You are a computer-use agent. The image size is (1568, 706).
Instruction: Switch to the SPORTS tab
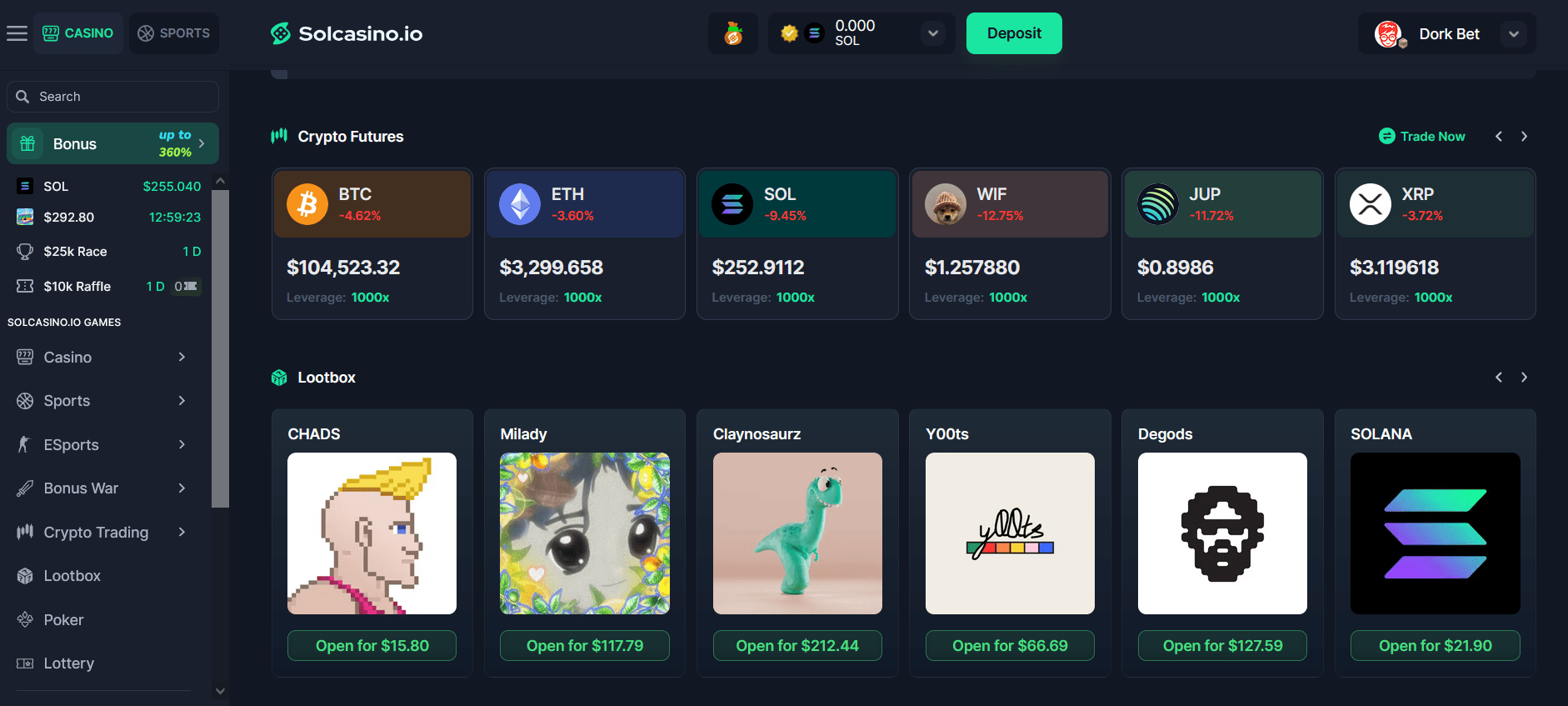[x=174, y=33]
